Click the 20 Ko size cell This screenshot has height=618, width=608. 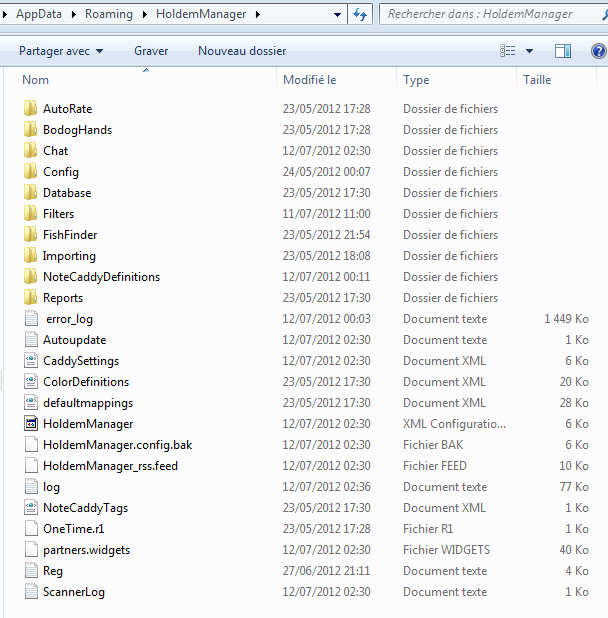(574, 382)
